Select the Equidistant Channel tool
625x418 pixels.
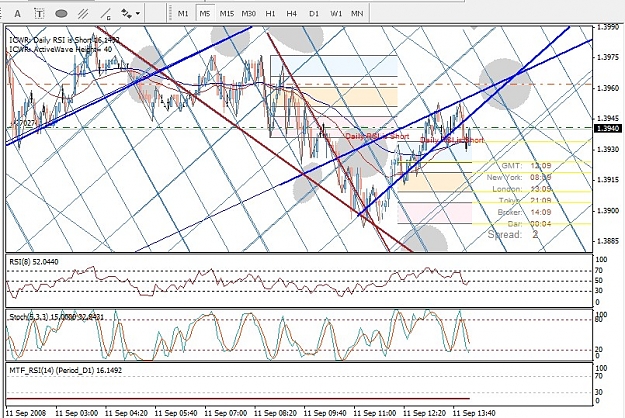coord(83,14)
